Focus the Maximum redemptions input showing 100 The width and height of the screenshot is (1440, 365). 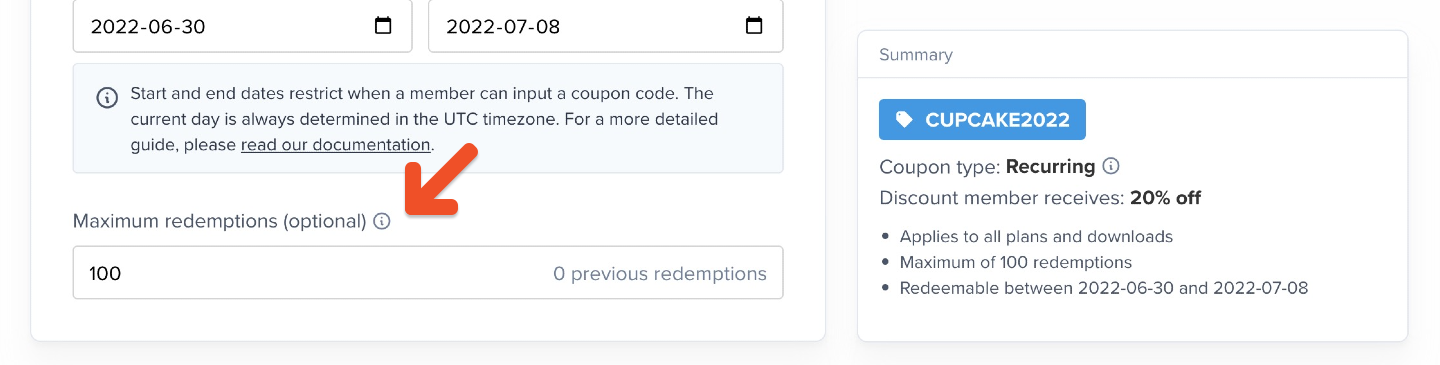[428, 273]
